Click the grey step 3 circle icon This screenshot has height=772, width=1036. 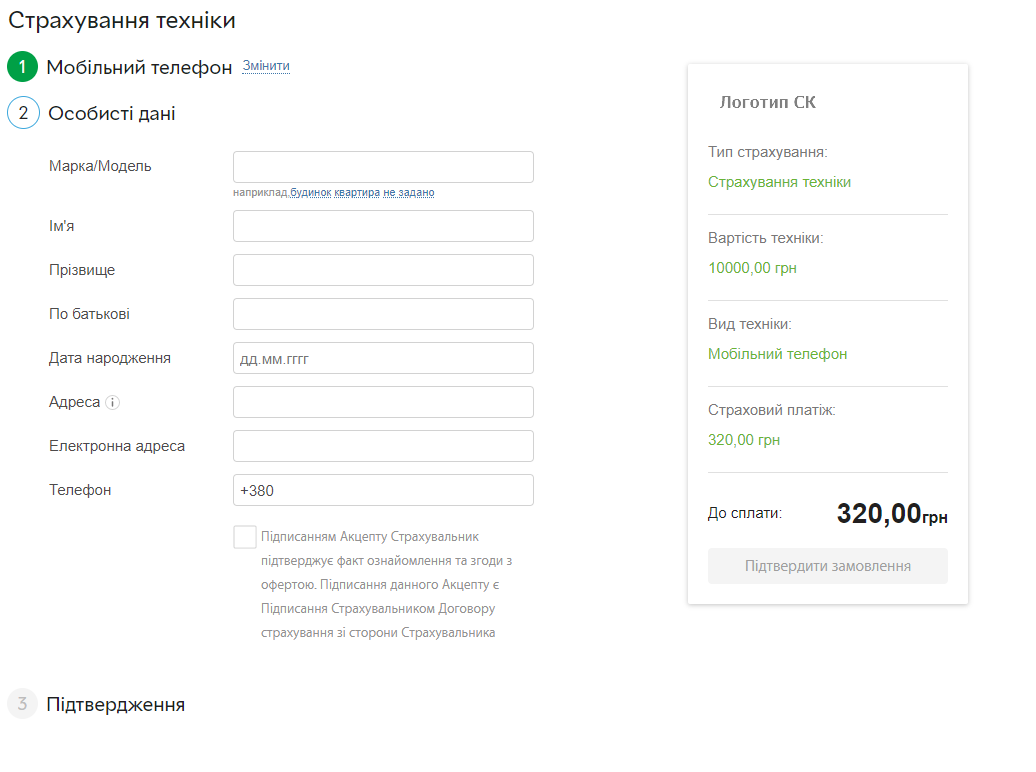22,704
